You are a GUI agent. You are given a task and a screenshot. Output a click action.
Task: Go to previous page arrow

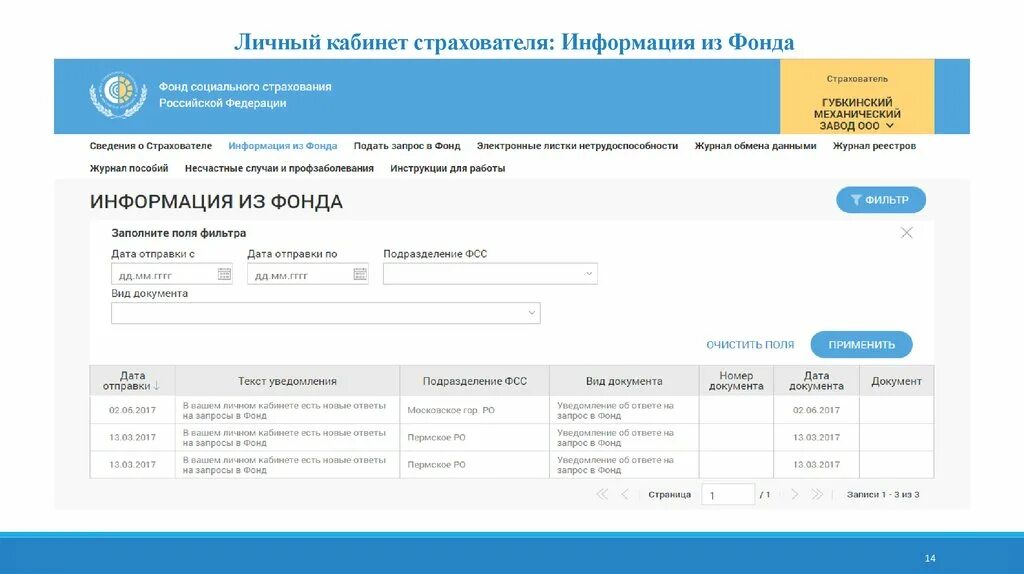pyautogui.click(x=625, y=494)
